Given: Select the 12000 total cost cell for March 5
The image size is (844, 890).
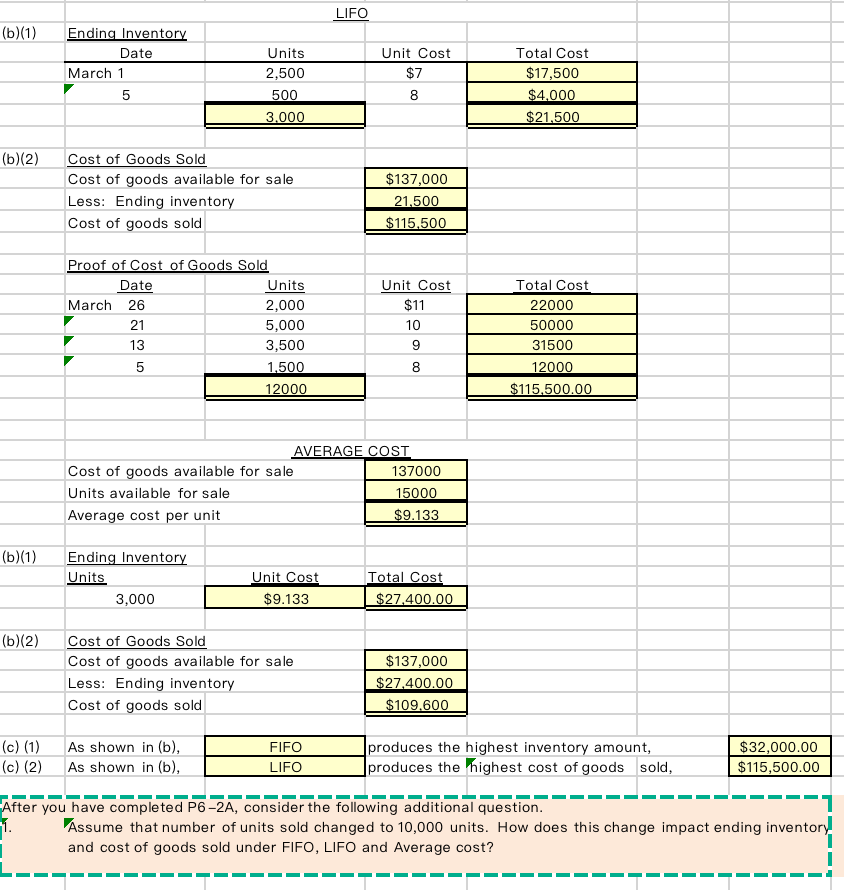Looking at the screenshot, I should (x=552, y=366).
